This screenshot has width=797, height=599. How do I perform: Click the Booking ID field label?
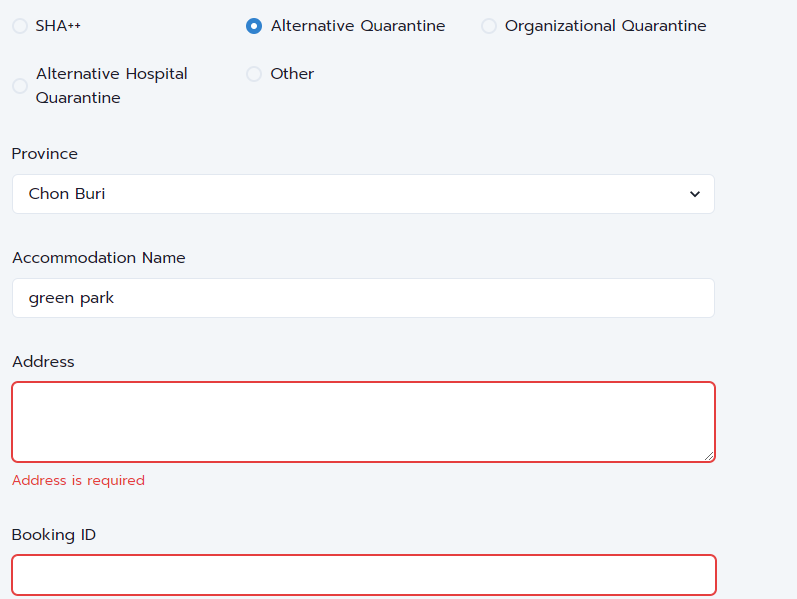[x=54, y=535]
